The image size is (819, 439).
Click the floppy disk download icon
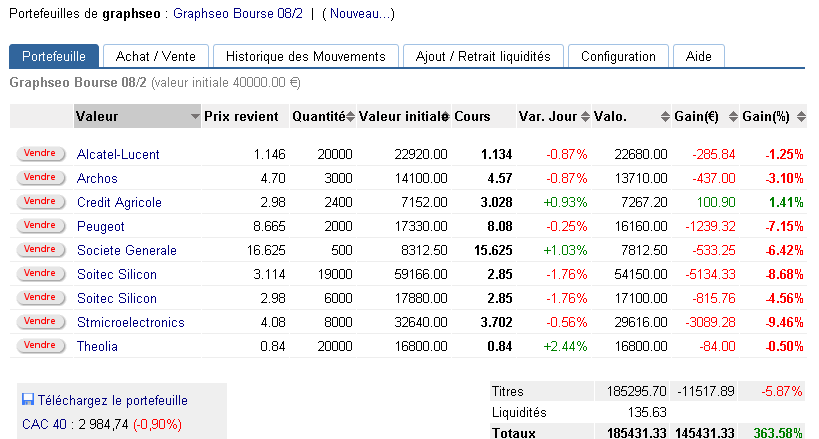click(x=28, y=401)
